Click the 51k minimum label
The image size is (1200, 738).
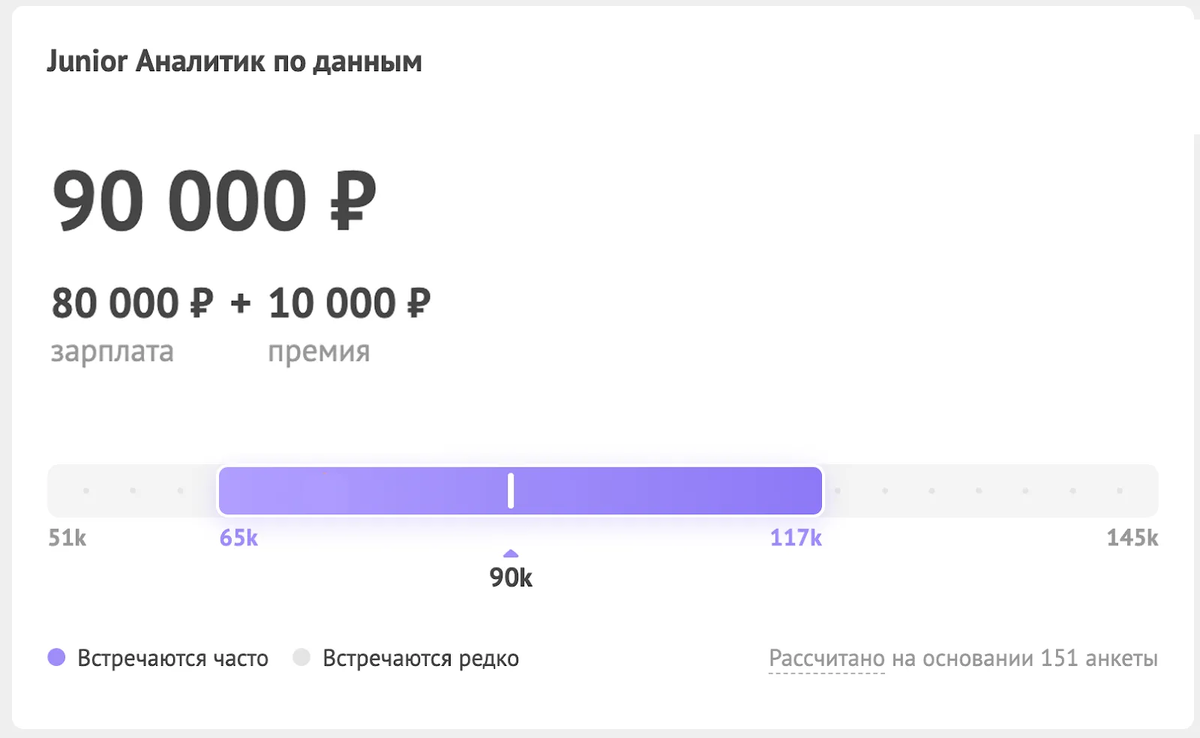(68, 538)
